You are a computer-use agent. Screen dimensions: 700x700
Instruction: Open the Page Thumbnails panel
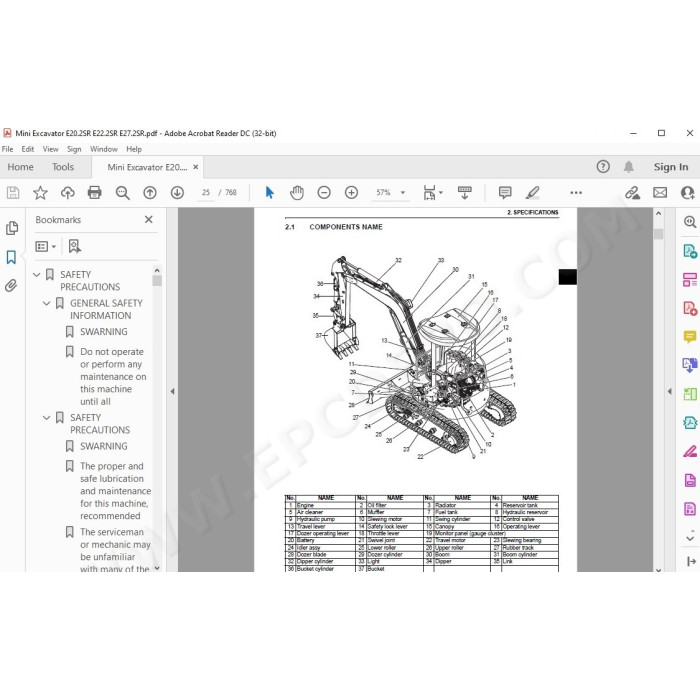(12, 228)
